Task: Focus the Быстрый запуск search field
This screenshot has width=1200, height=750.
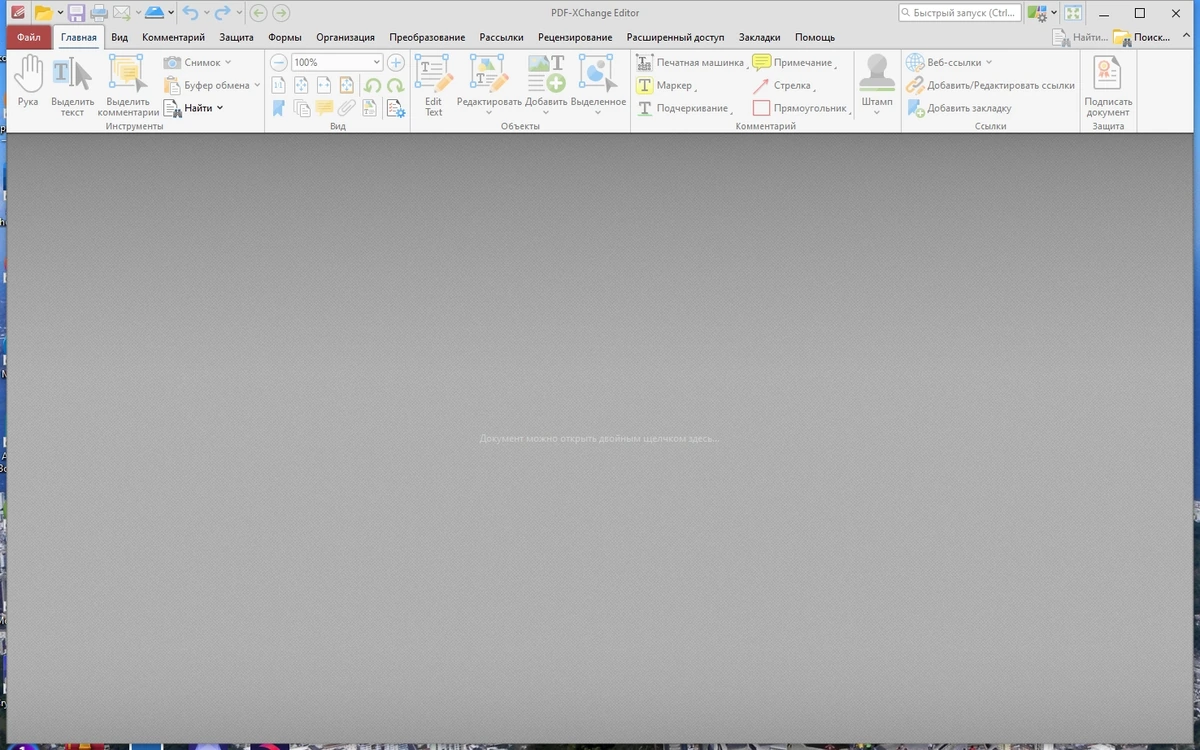Action: (960, 13)
